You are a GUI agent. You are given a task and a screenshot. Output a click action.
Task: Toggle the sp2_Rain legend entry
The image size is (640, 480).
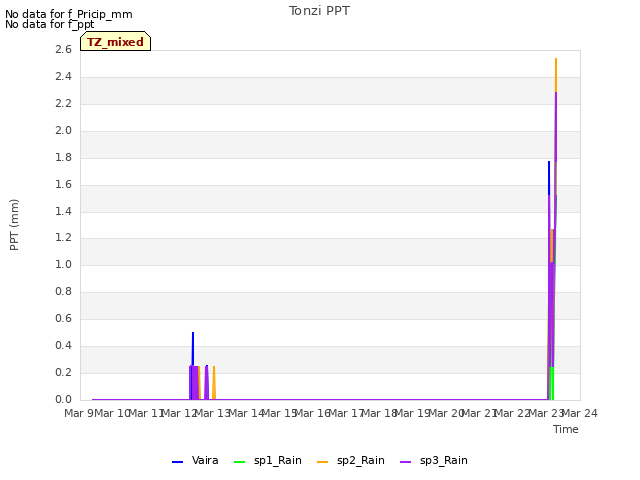[351, 460]
